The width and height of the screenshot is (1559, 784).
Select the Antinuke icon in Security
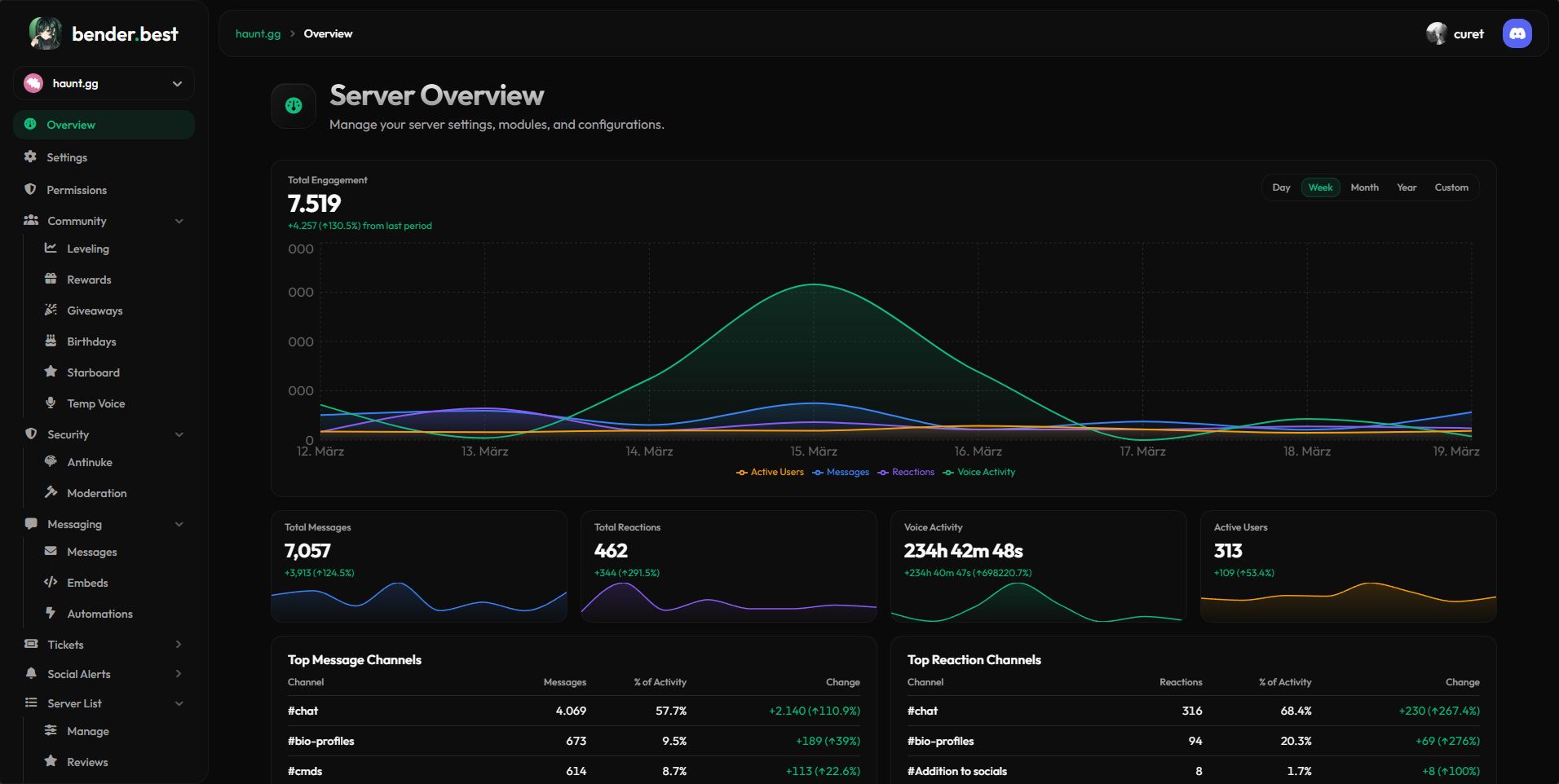[x=51, y=462]
